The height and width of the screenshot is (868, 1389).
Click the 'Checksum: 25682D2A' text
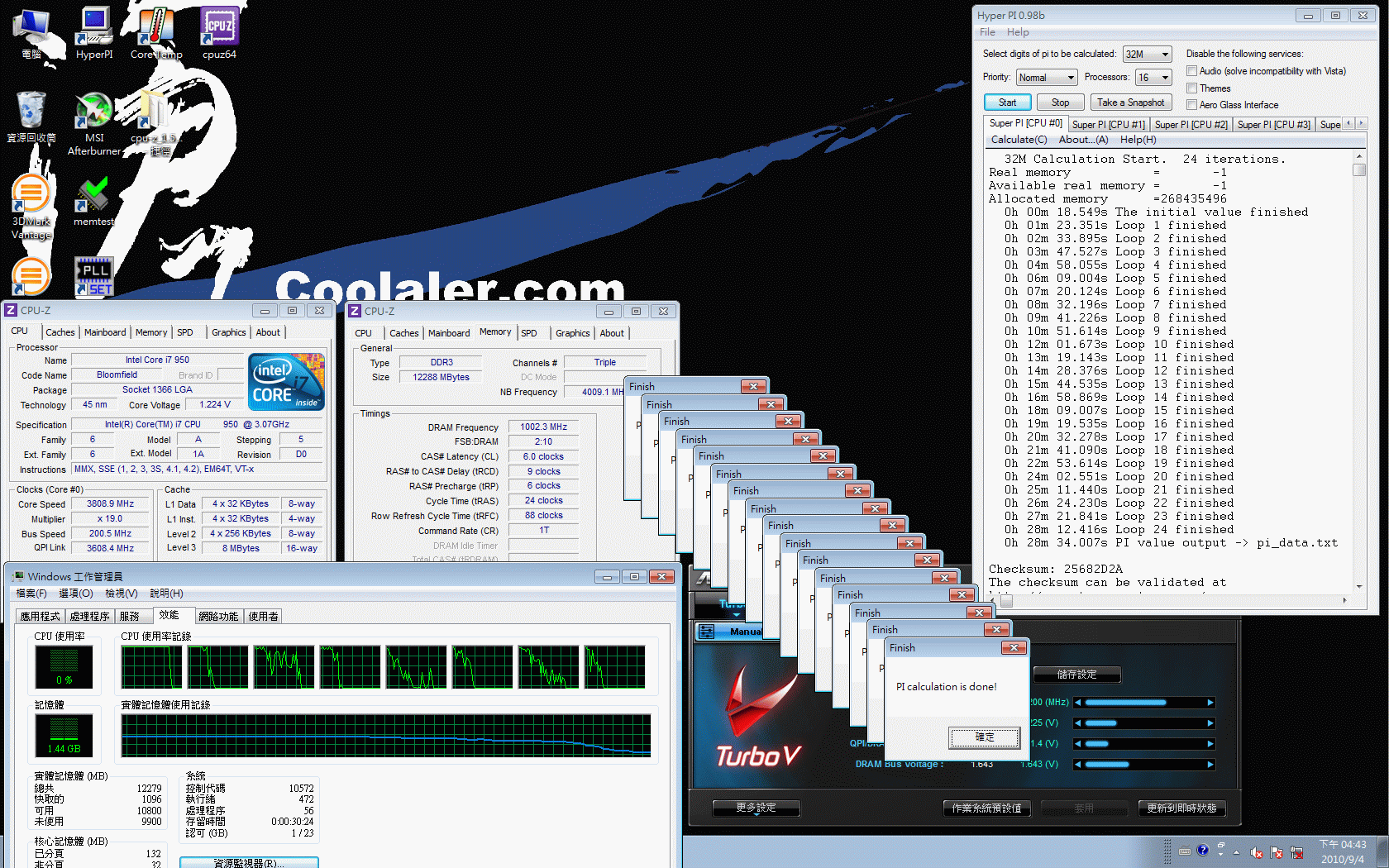[x=1056, y=570]
